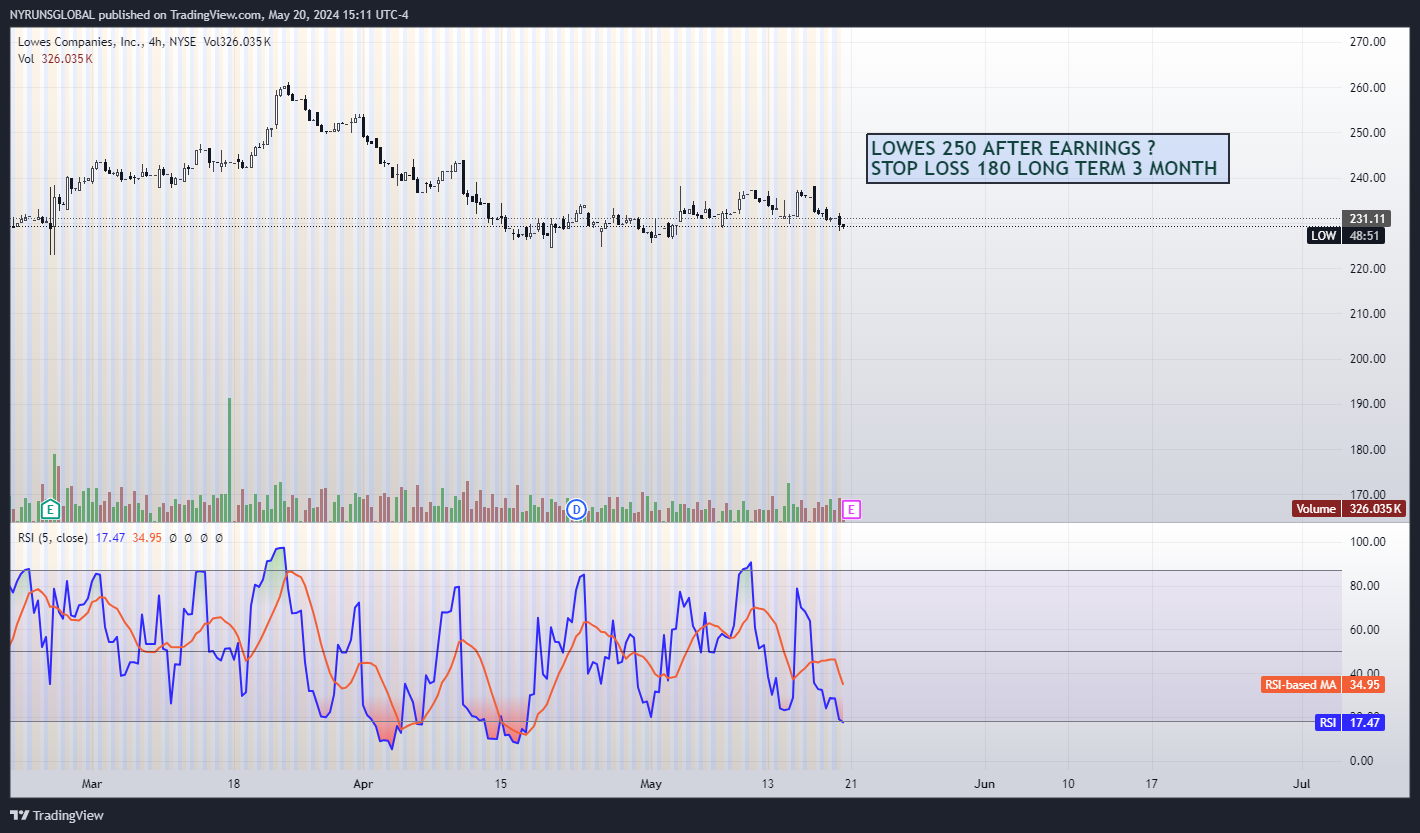Click the 220.00 price axis value

pyautogui.click(x=1367, y=268)
